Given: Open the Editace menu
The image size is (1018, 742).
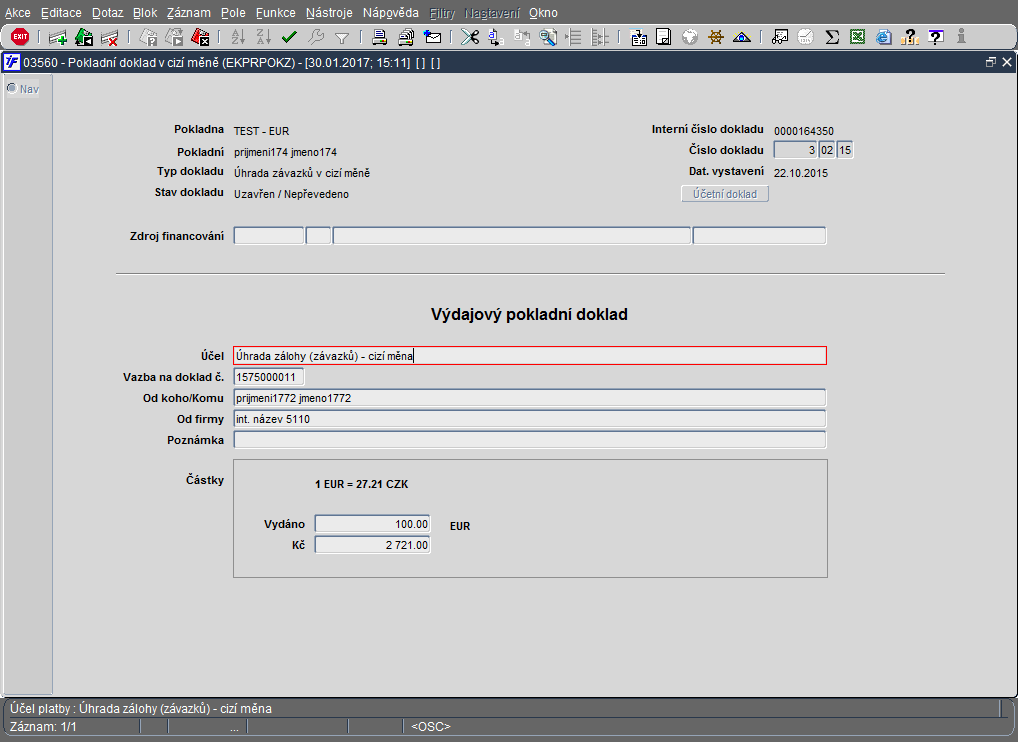Looking at the screenshot, I should pos(61,13).
